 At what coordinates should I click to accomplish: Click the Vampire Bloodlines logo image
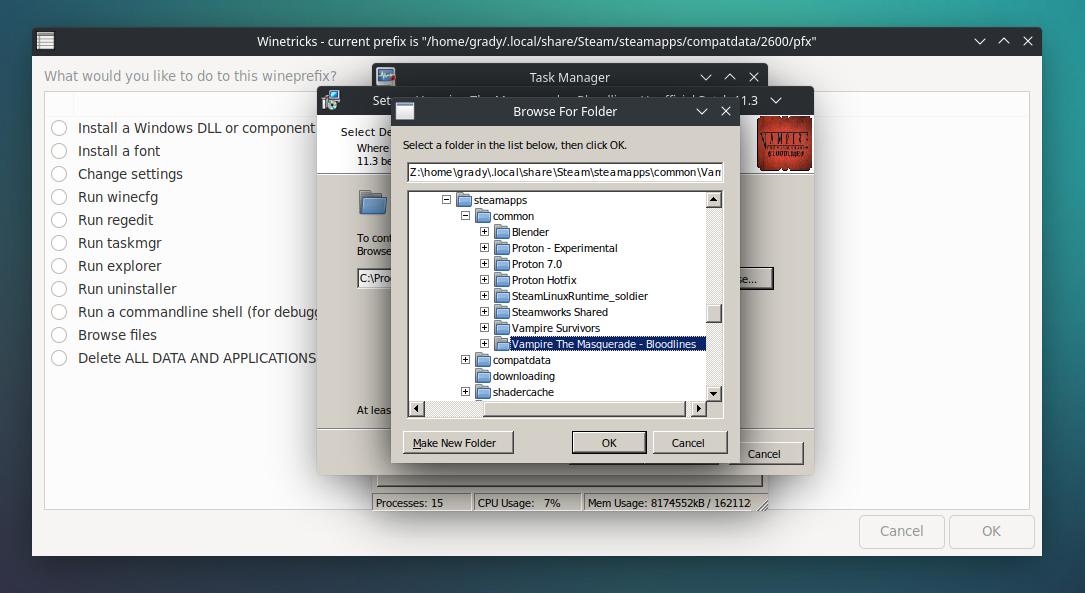point(784,144)
